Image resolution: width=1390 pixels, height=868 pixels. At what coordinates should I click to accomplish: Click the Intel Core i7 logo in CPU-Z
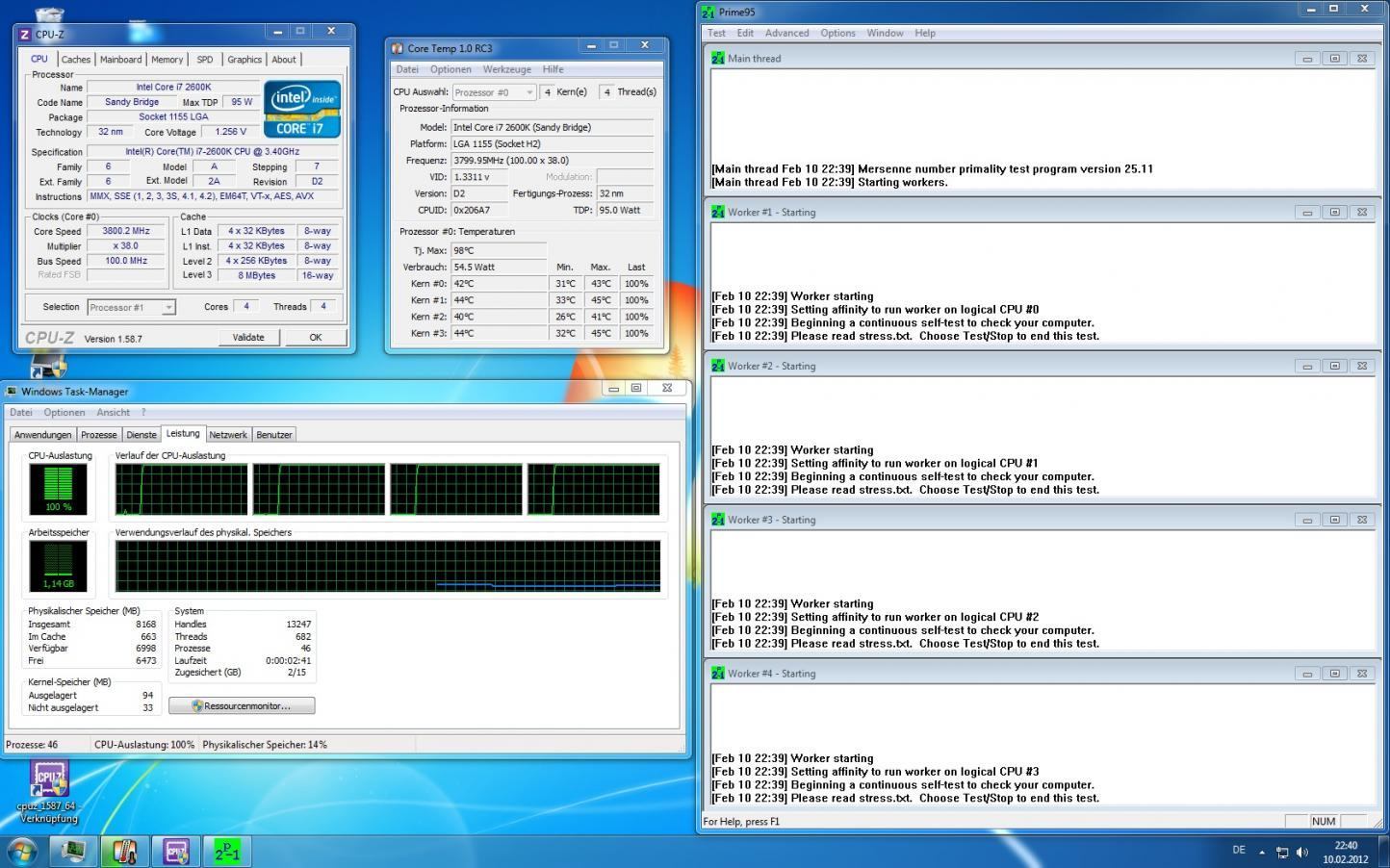[x=302, y=109]
